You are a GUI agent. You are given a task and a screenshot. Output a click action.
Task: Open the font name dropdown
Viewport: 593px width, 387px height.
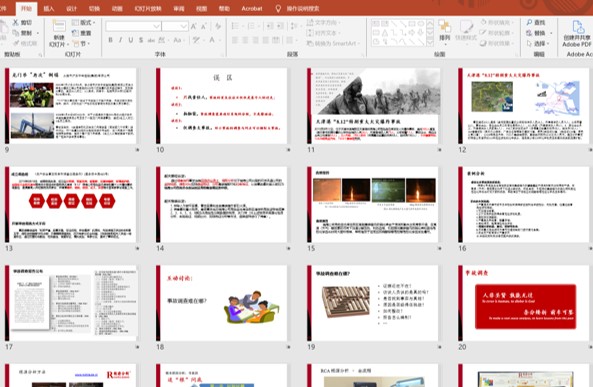(x=156, y=26)
